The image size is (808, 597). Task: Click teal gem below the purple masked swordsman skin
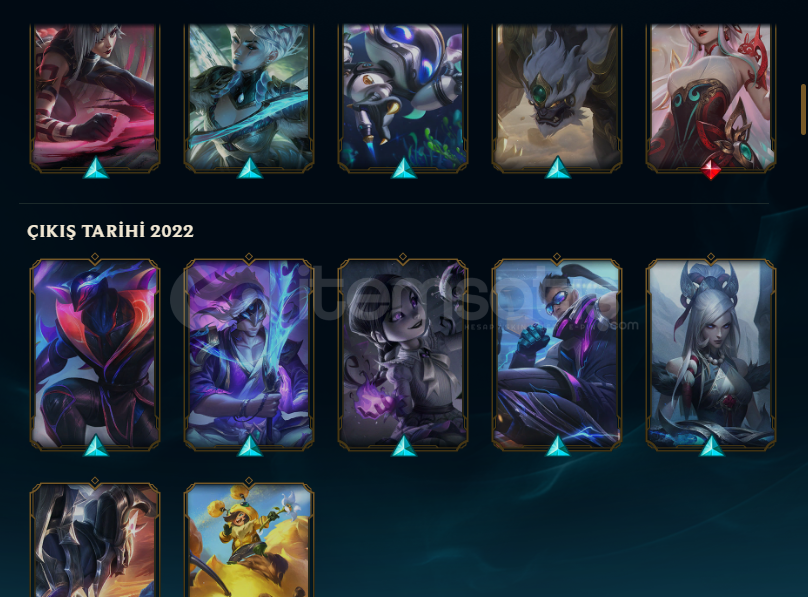[249, 446]
